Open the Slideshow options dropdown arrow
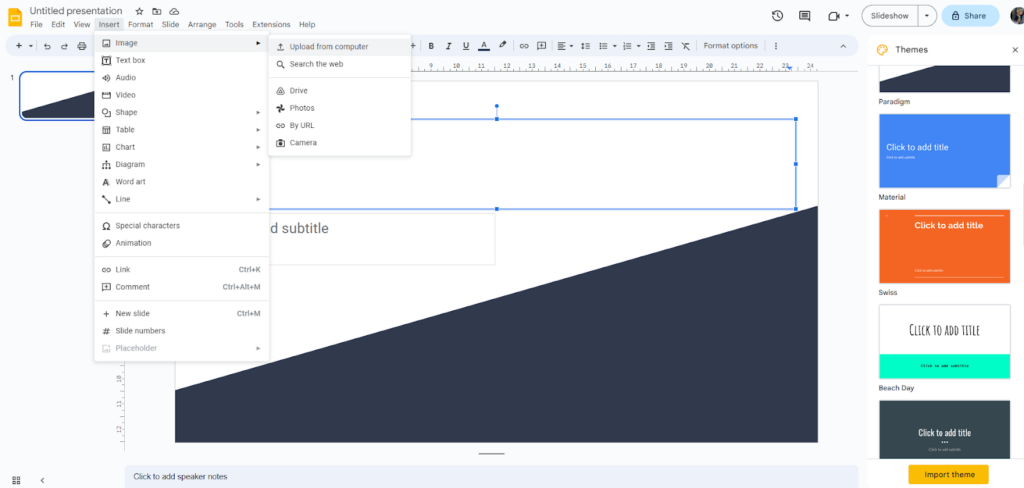Viewport: 1024px width, 488px height. pyautogui.click(x=928, y=16)
